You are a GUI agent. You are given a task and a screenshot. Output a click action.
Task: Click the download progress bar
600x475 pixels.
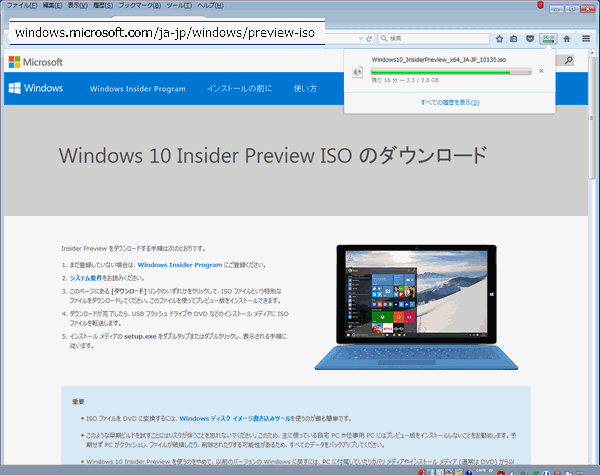451,72
